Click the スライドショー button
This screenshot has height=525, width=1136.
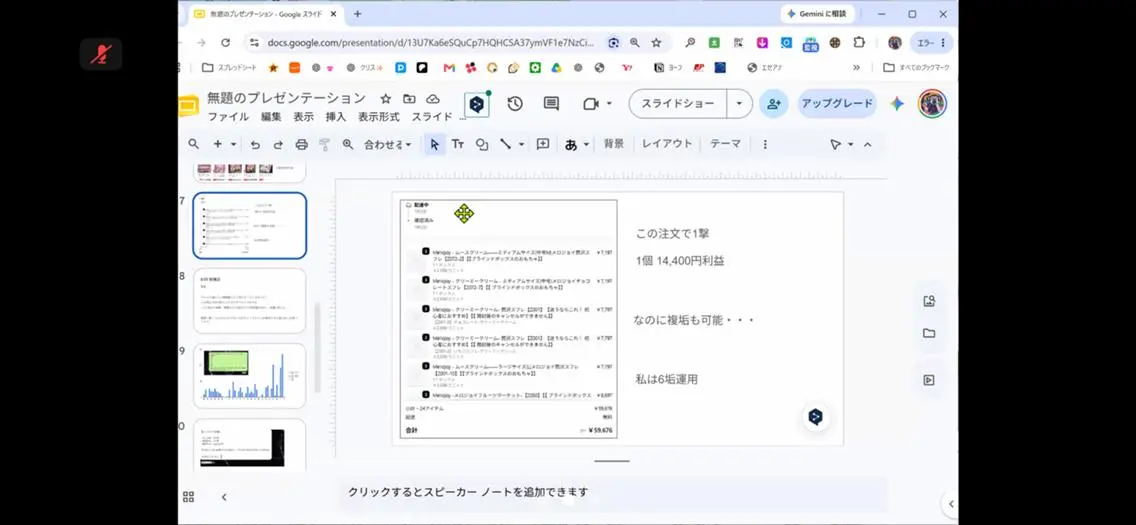(x=678, y=104)
